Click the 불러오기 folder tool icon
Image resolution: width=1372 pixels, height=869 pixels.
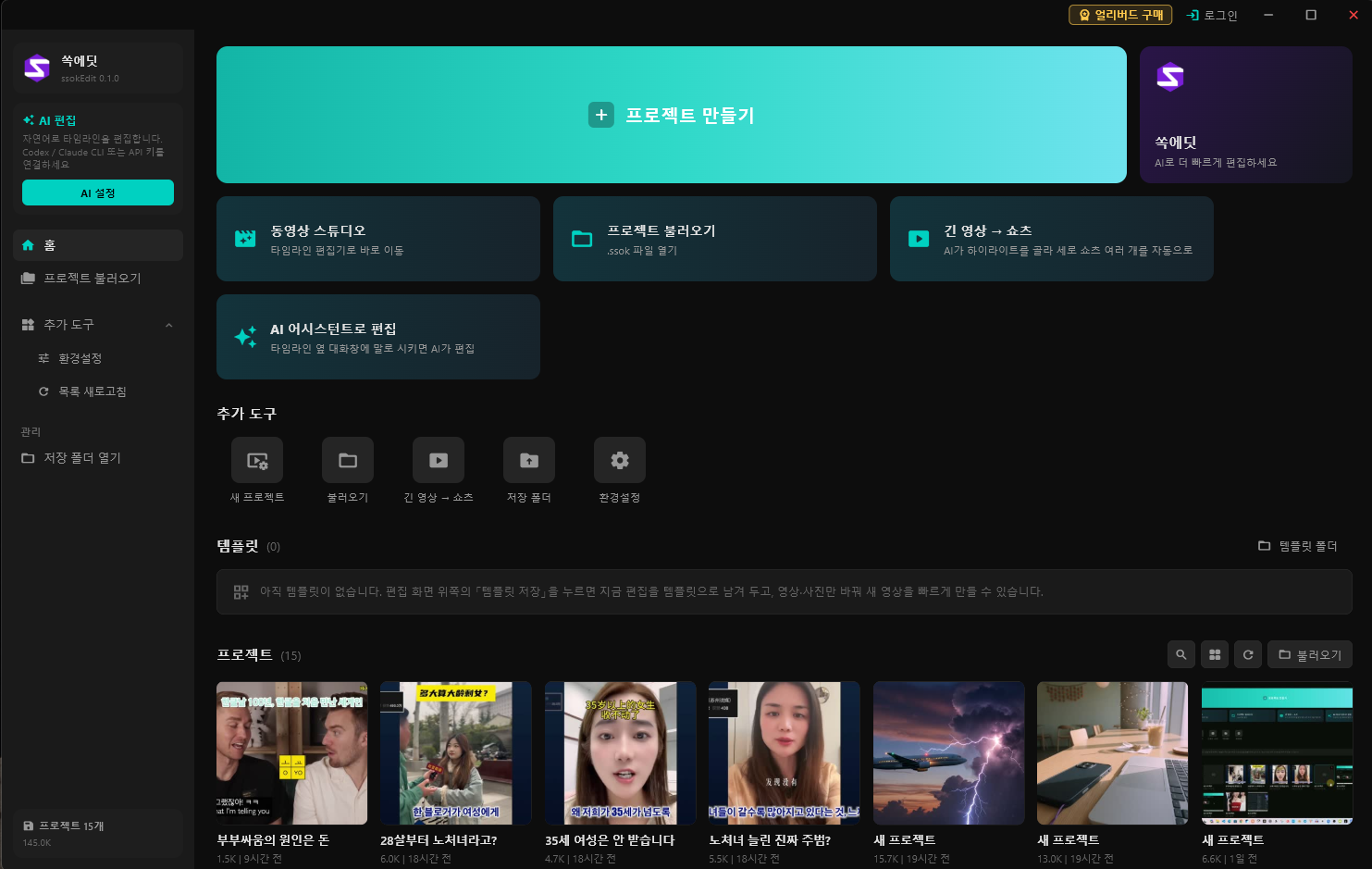[348, 460]
